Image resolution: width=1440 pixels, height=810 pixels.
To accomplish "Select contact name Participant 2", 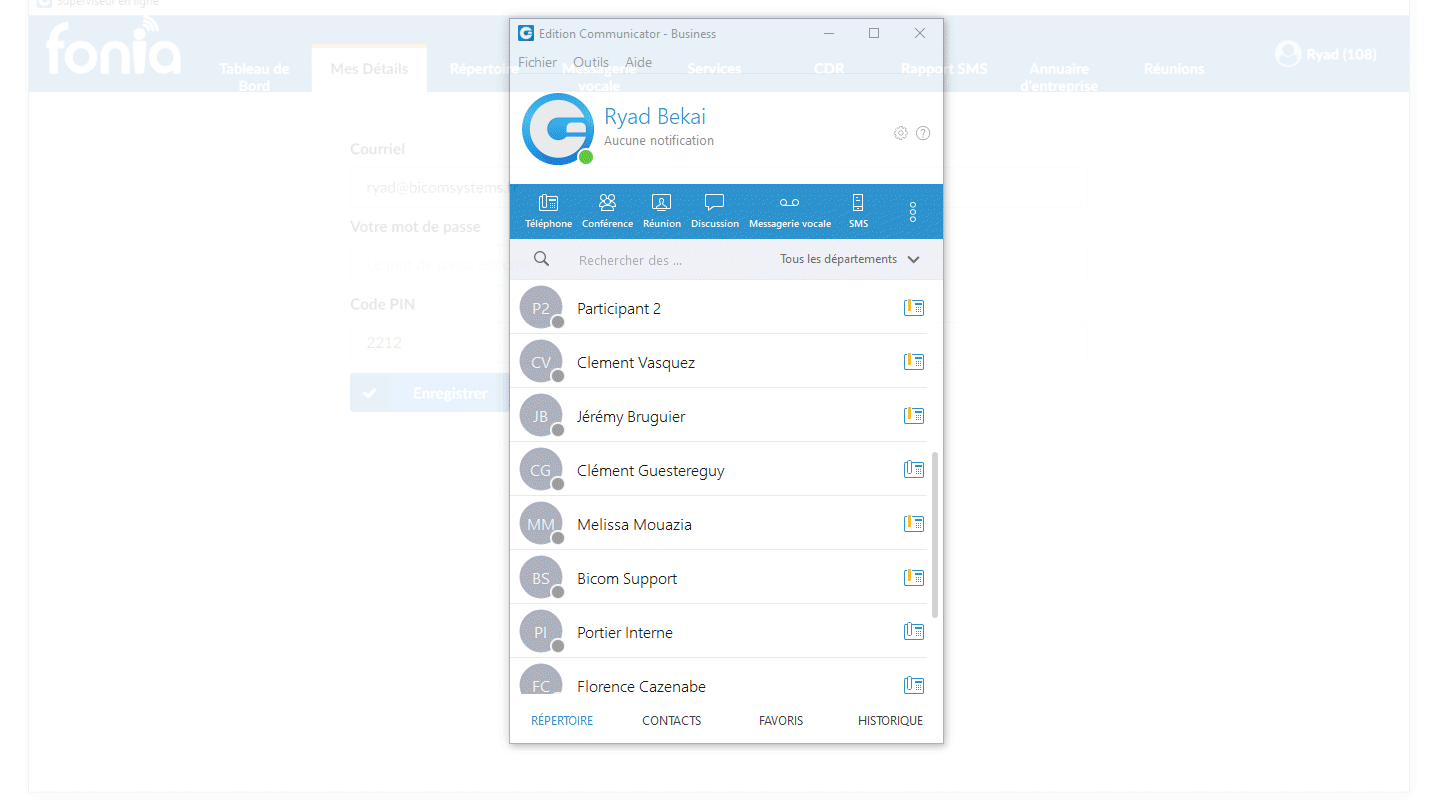I will [619, 309].
